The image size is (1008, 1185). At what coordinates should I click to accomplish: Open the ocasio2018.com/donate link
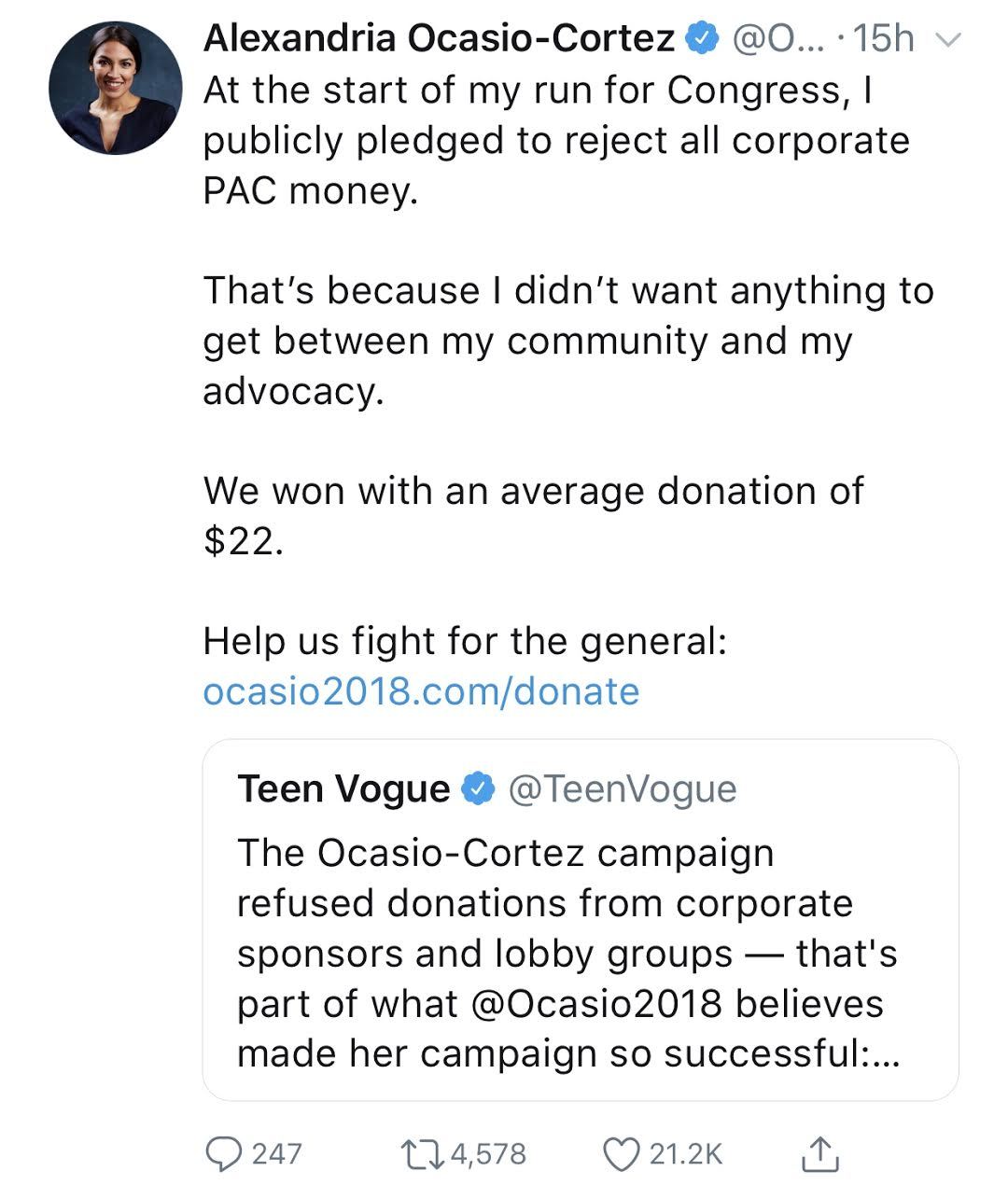pyautogui.click(x=421, y=691)
